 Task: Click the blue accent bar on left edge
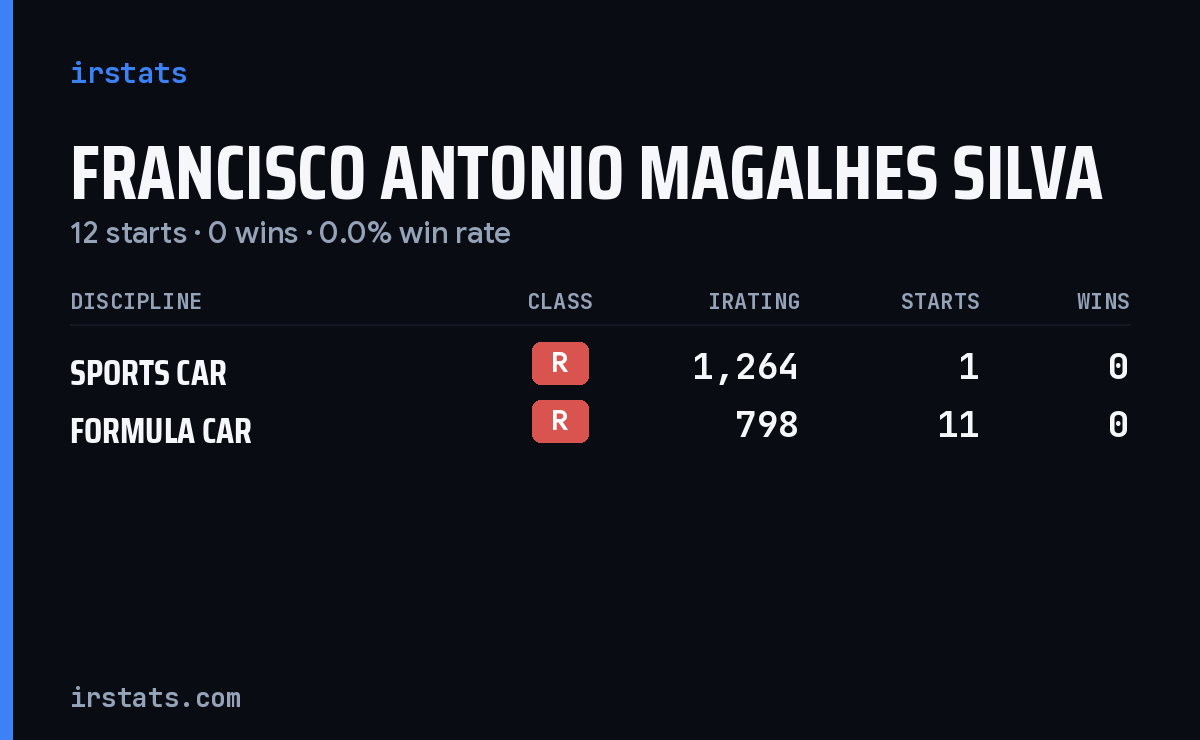click(x=6, y=370)
